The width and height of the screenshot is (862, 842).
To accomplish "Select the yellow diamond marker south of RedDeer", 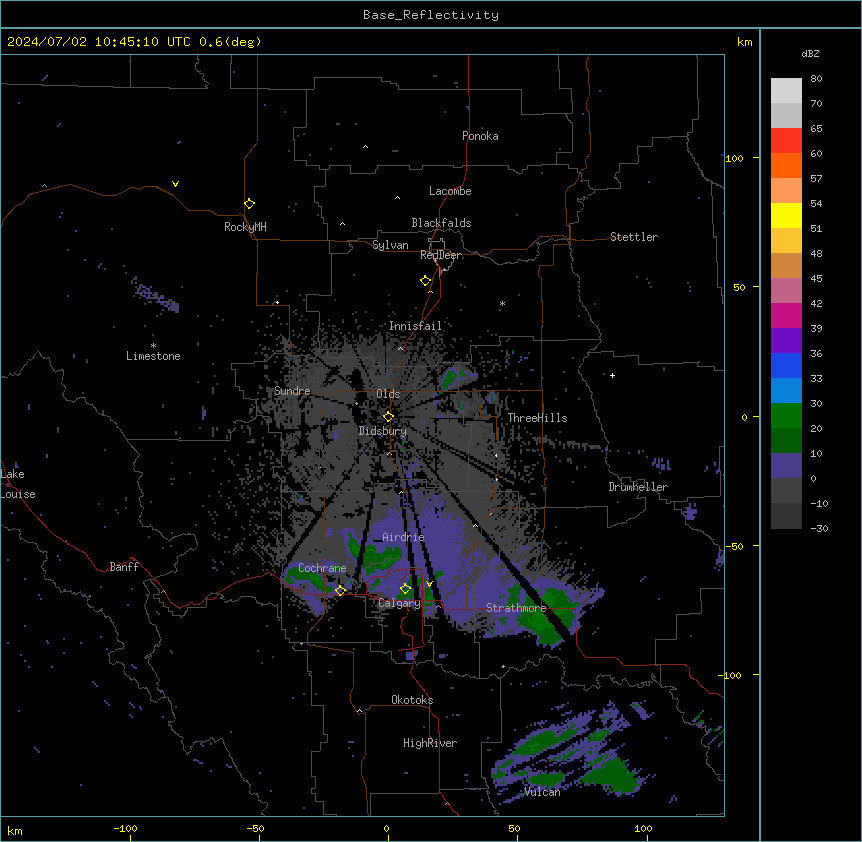I will click(426, 281).
